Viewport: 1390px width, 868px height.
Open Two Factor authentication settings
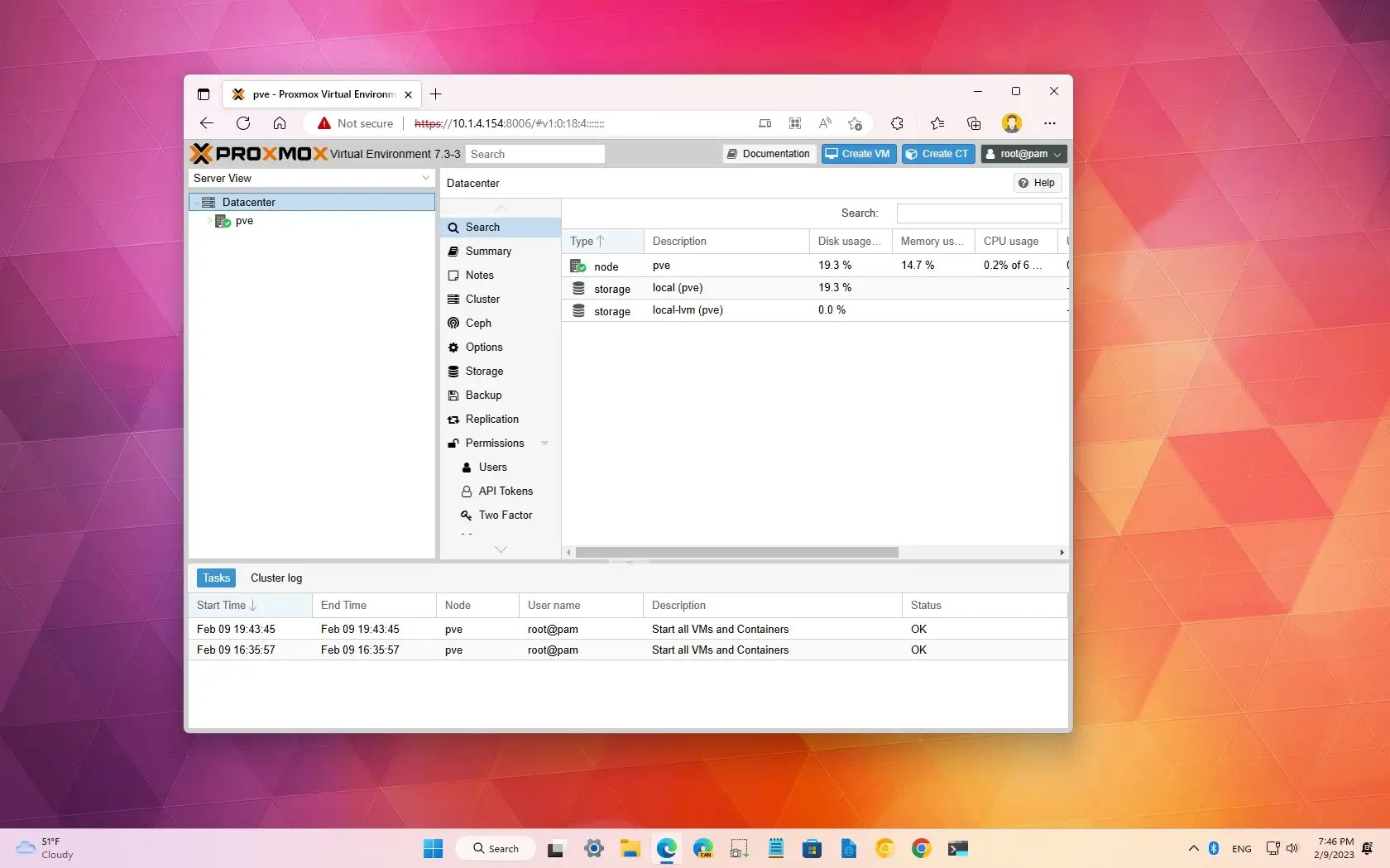point(505,515)
